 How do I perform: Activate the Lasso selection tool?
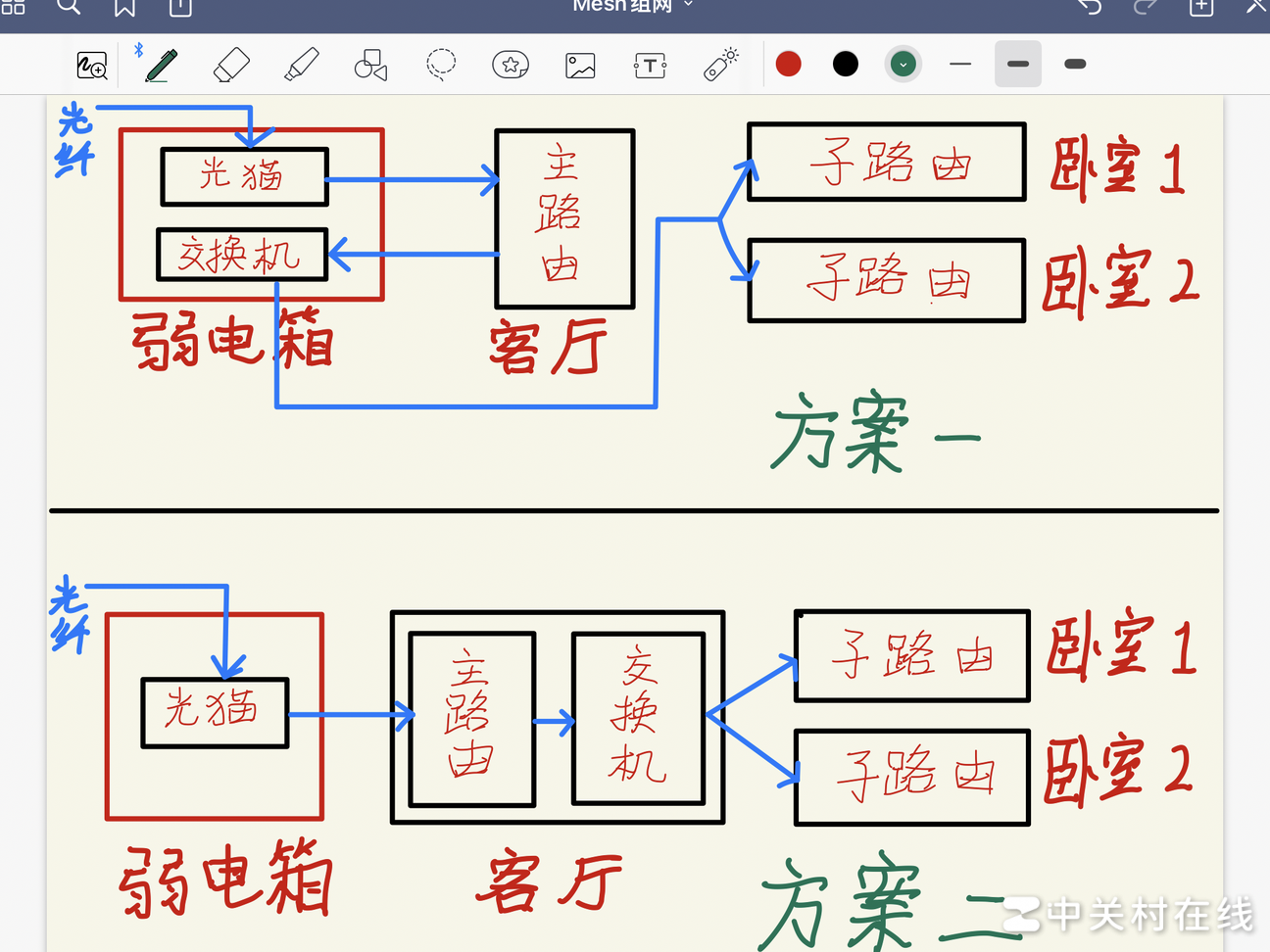click(440, 65)
